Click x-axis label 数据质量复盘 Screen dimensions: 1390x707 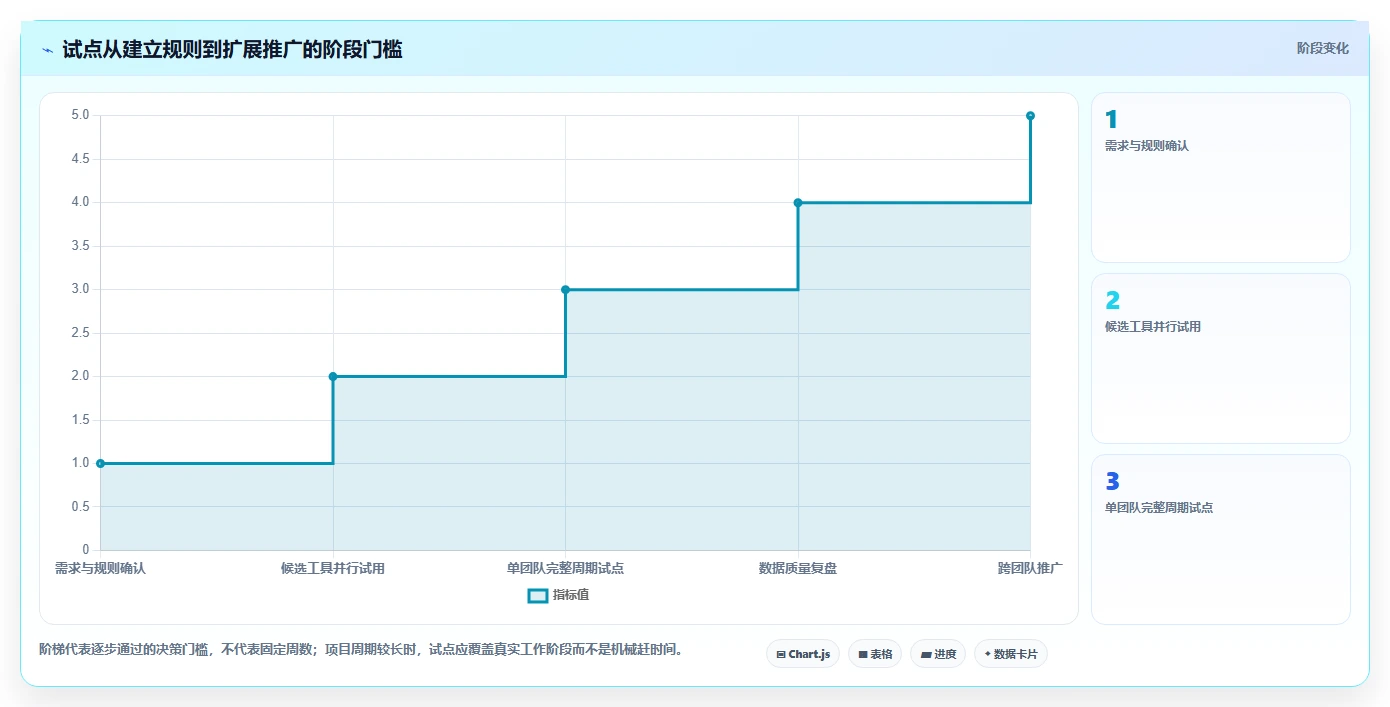[798, 568]
